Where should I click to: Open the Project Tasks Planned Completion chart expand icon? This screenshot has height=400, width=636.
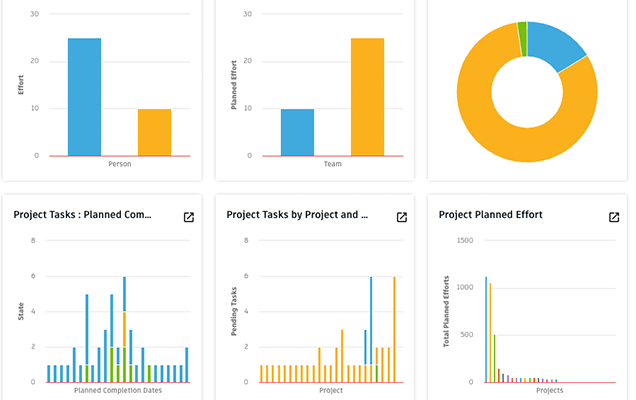pos(188,217)
